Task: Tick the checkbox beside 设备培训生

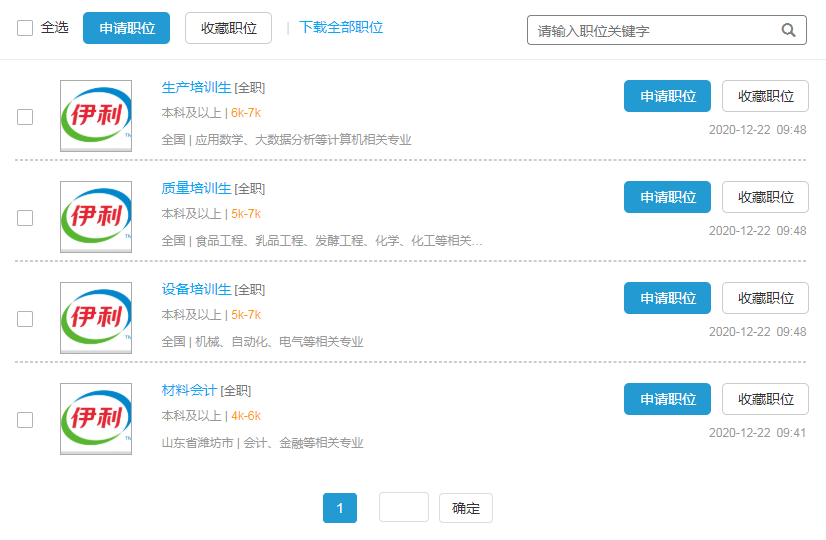Action: click(25, 319)
